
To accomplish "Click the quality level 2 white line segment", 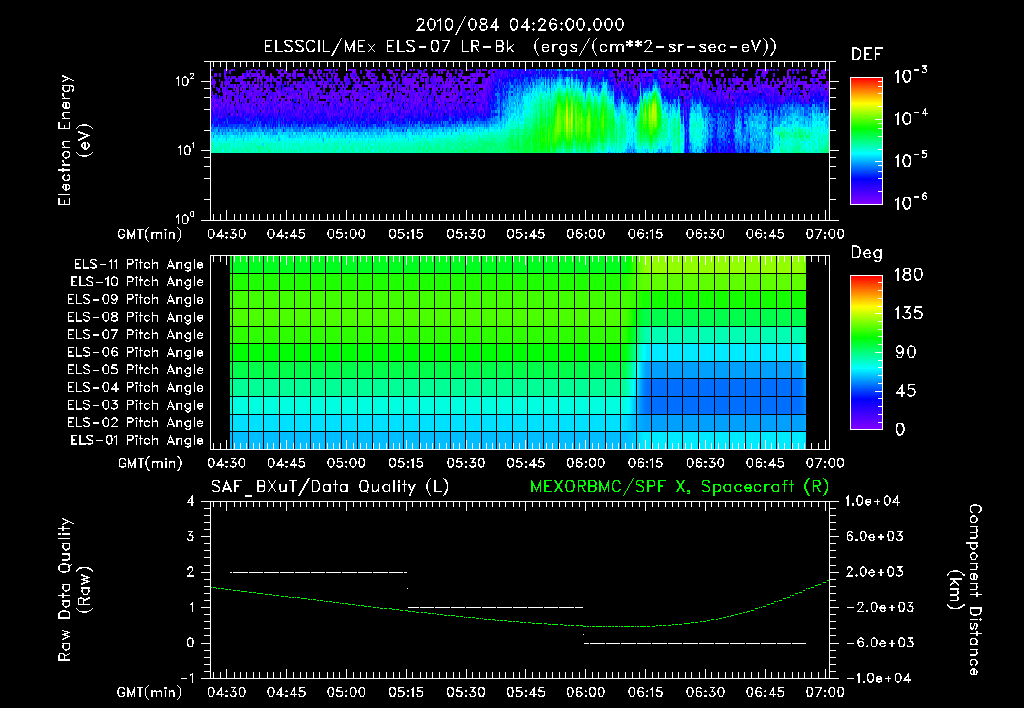I will coord(319,572).
